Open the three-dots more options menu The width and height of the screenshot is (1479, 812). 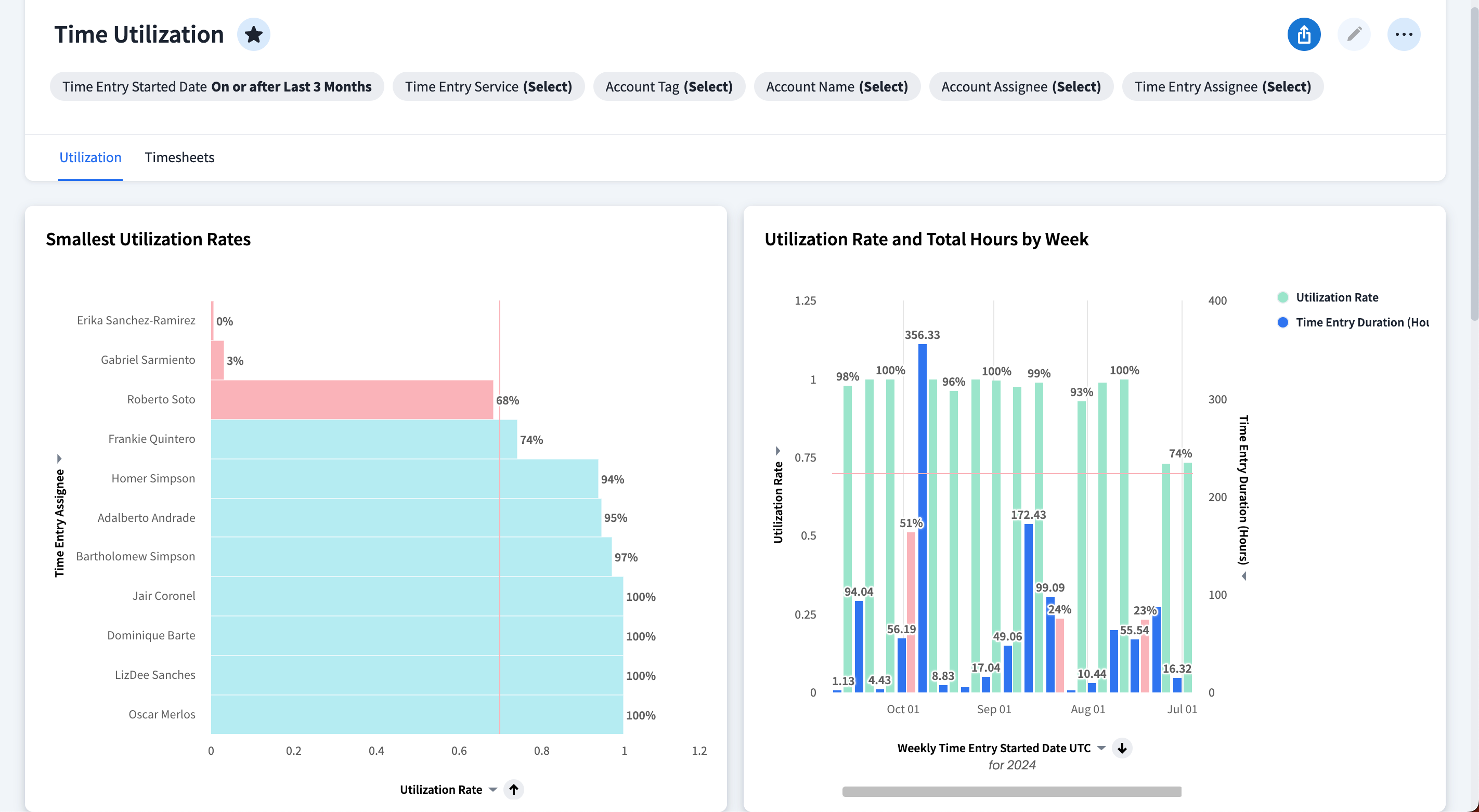1403,34
